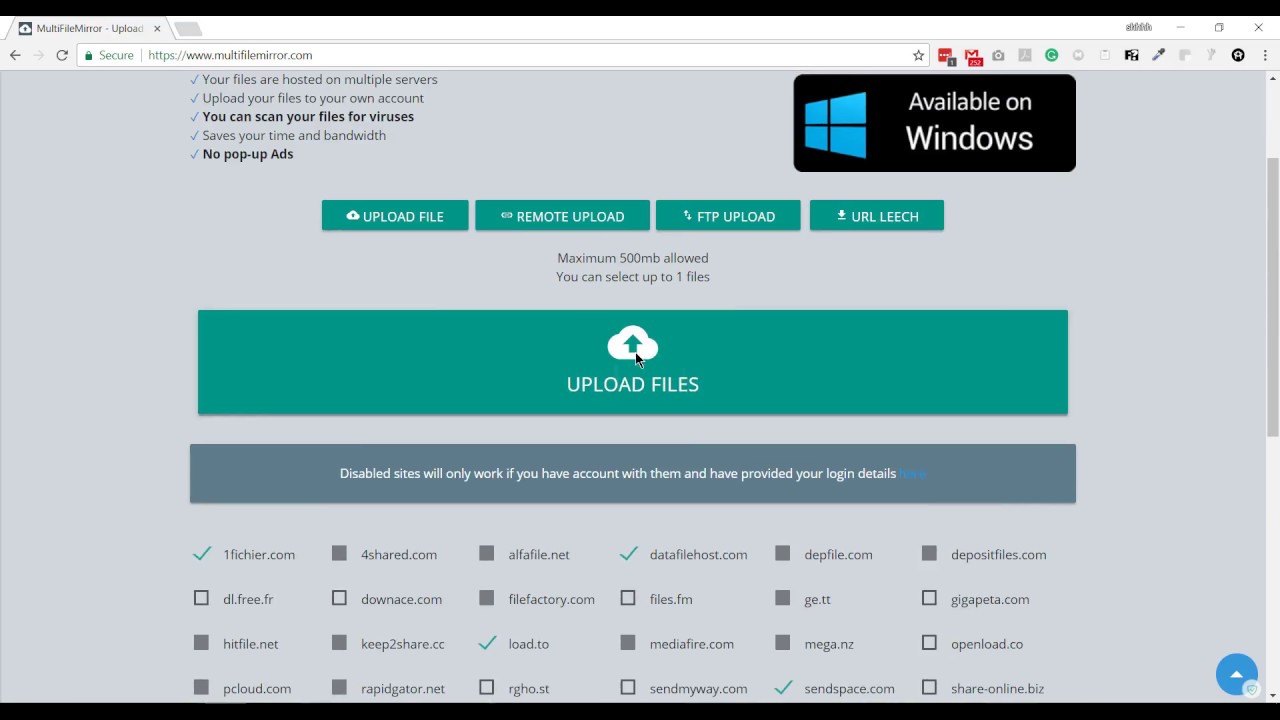
Task: Enable the openload.co host
Action: click(929, 643)
